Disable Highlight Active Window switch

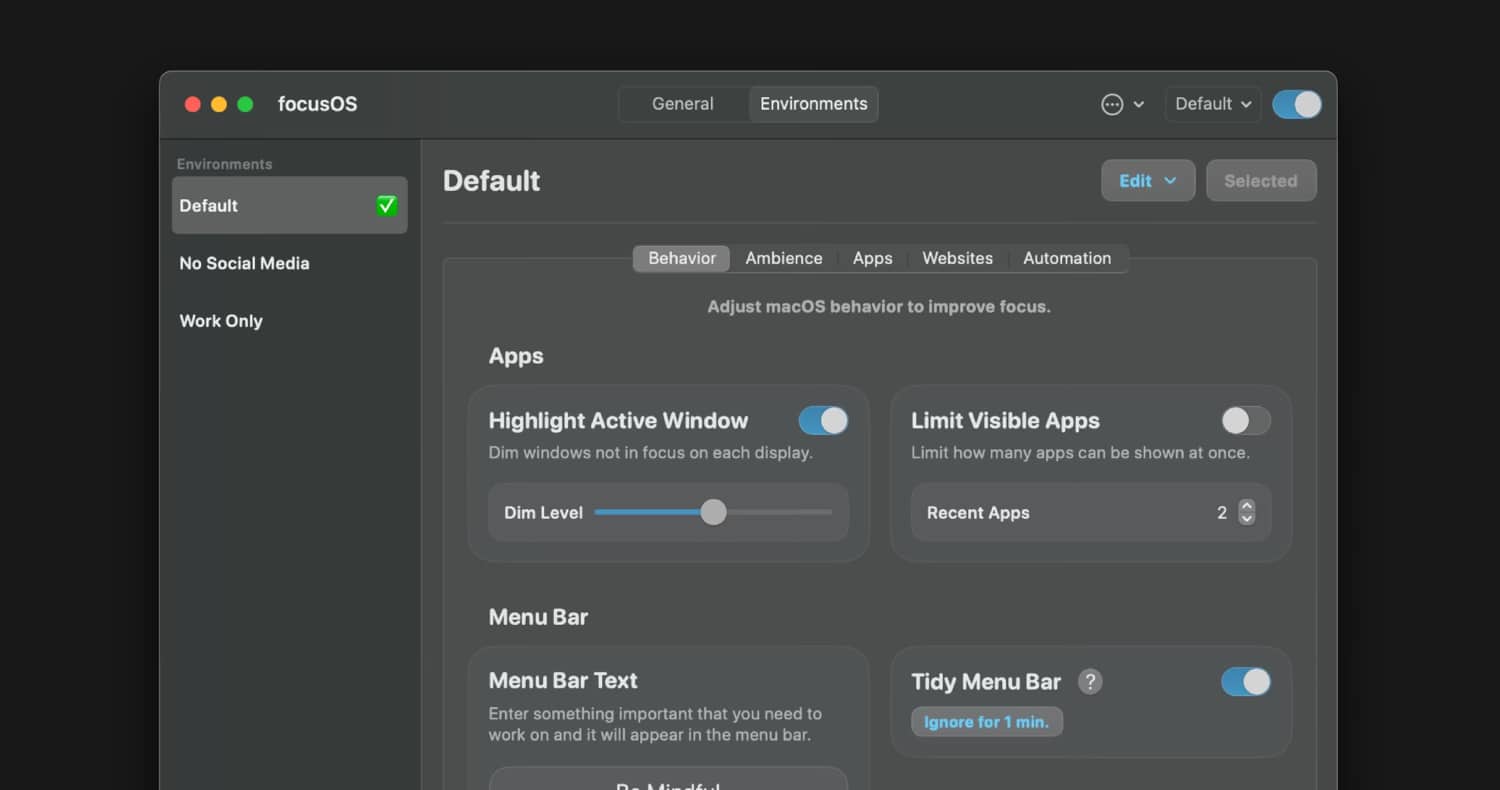pyautogui.click(x=823, y=420)
